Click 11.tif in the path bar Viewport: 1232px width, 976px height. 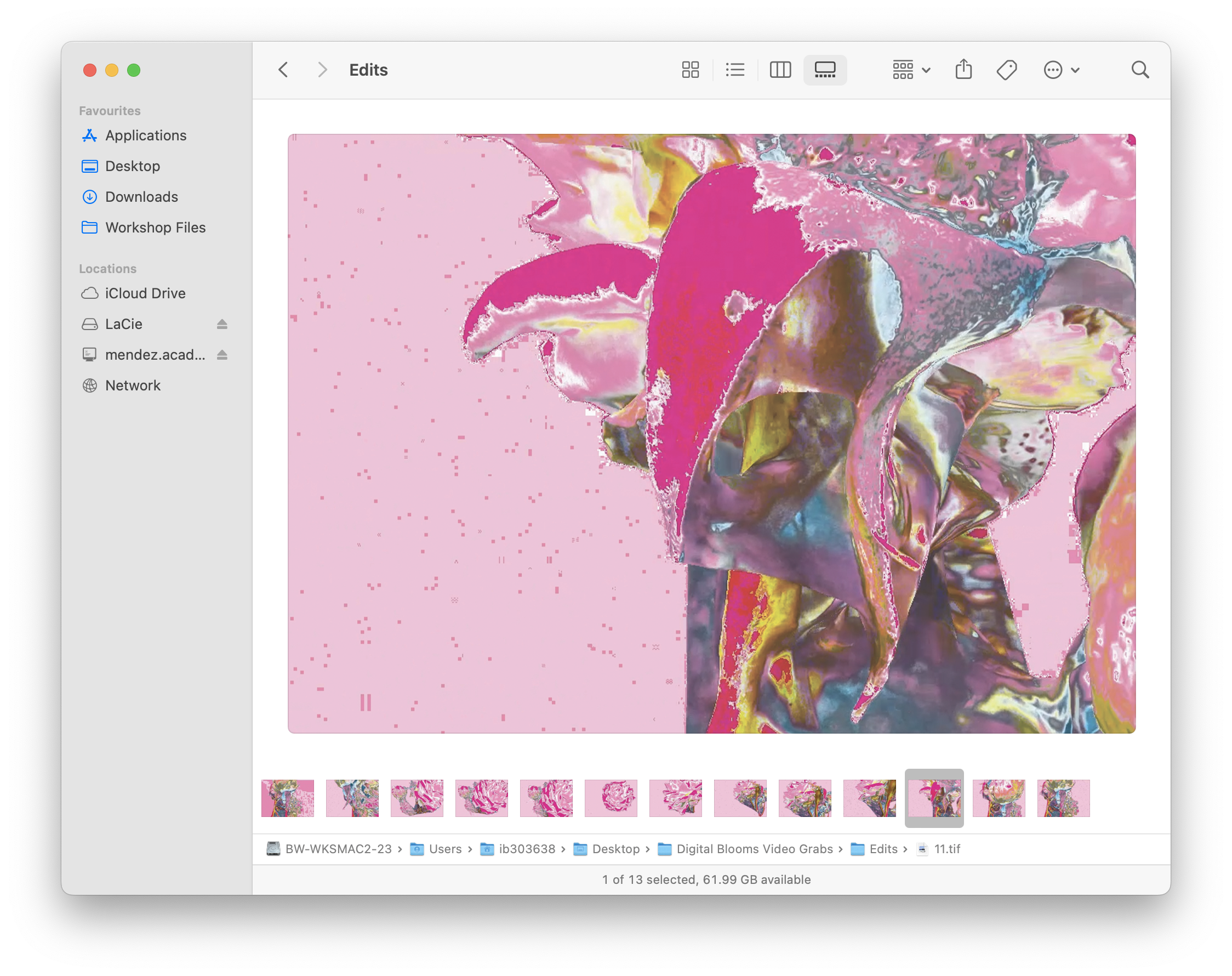click(x=938, y=849)
